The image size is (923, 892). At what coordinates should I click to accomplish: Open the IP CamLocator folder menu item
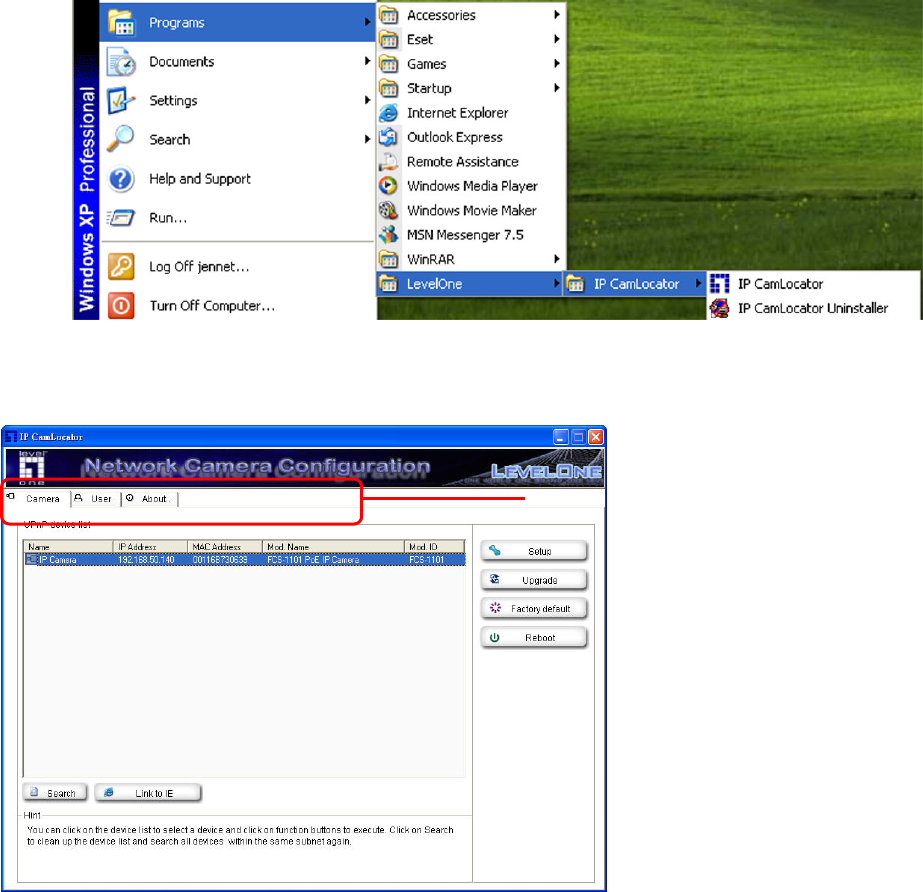click(x=635, y=284)
